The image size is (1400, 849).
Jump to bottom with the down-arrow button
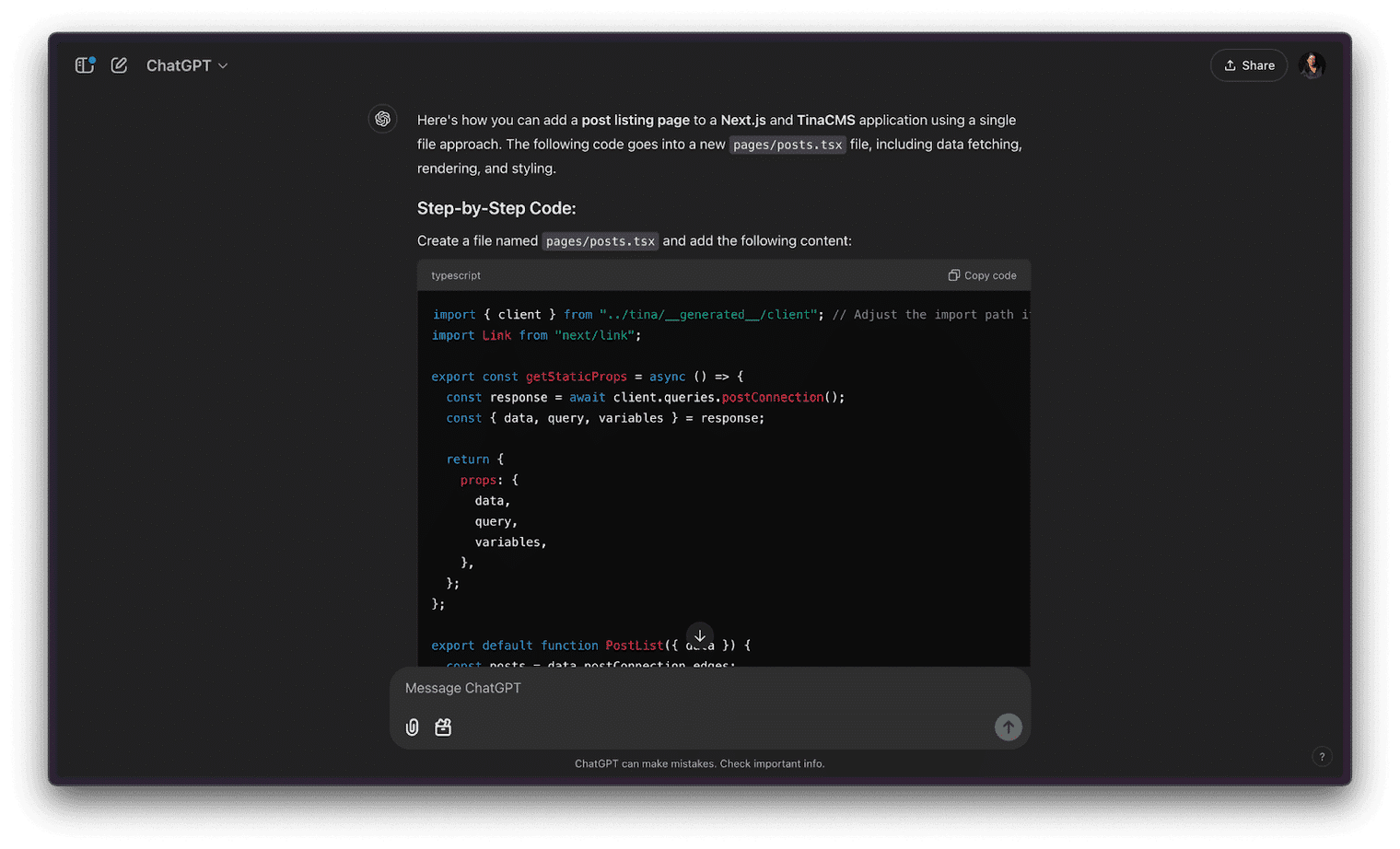pos(700,636)
